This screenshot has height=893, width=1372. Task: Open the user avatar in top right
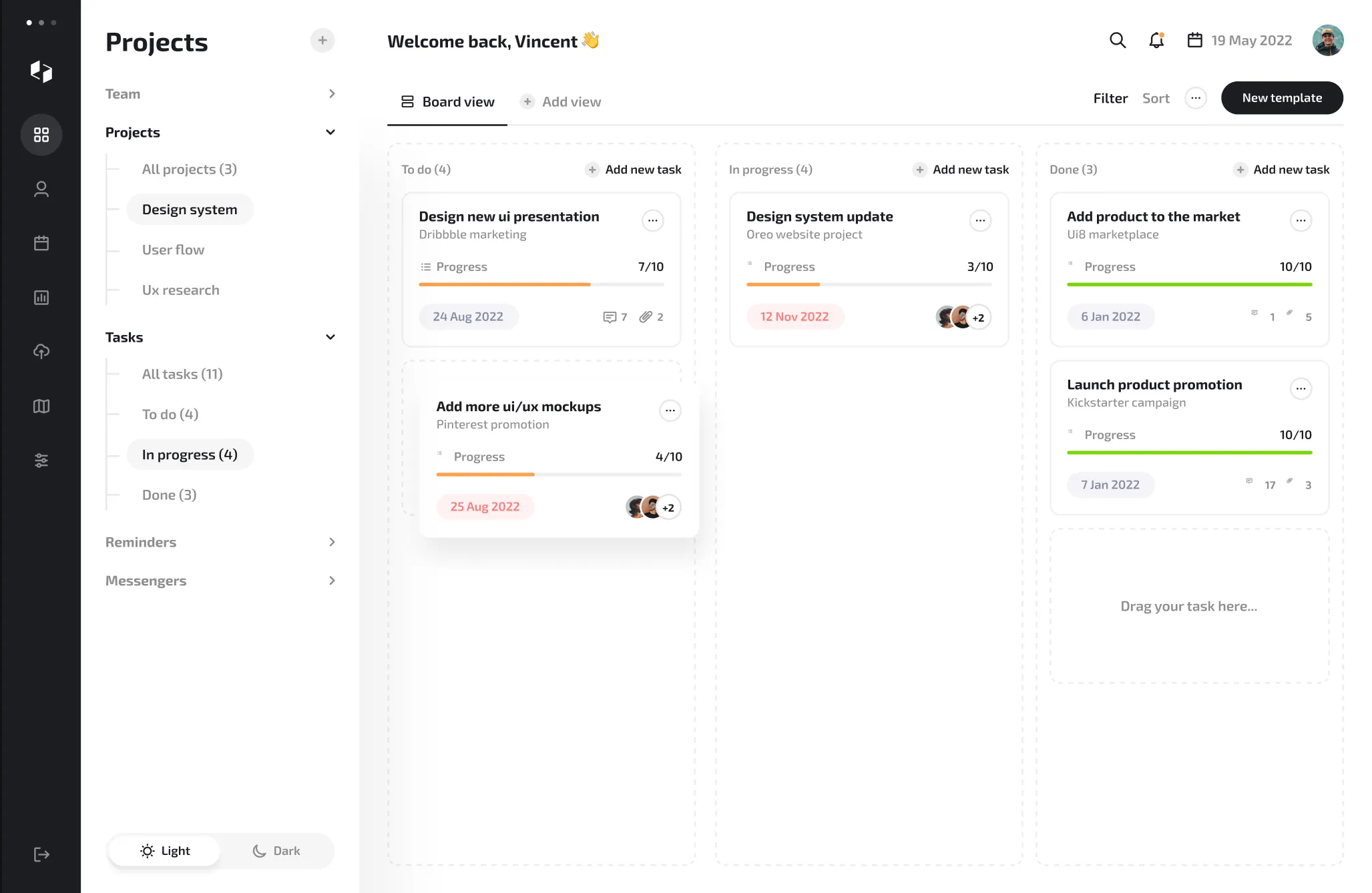tap(1327, 41)
